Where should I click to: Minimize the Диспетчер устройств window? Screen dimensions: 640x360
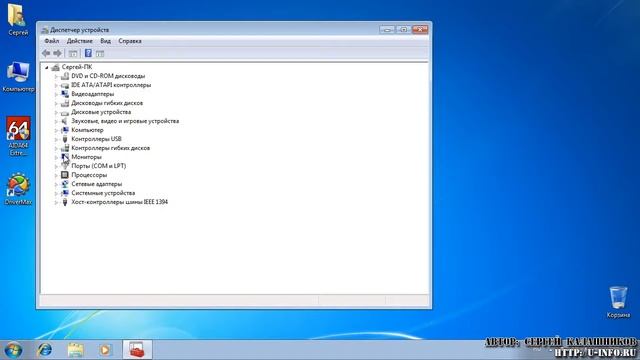[x=387, y=29]
